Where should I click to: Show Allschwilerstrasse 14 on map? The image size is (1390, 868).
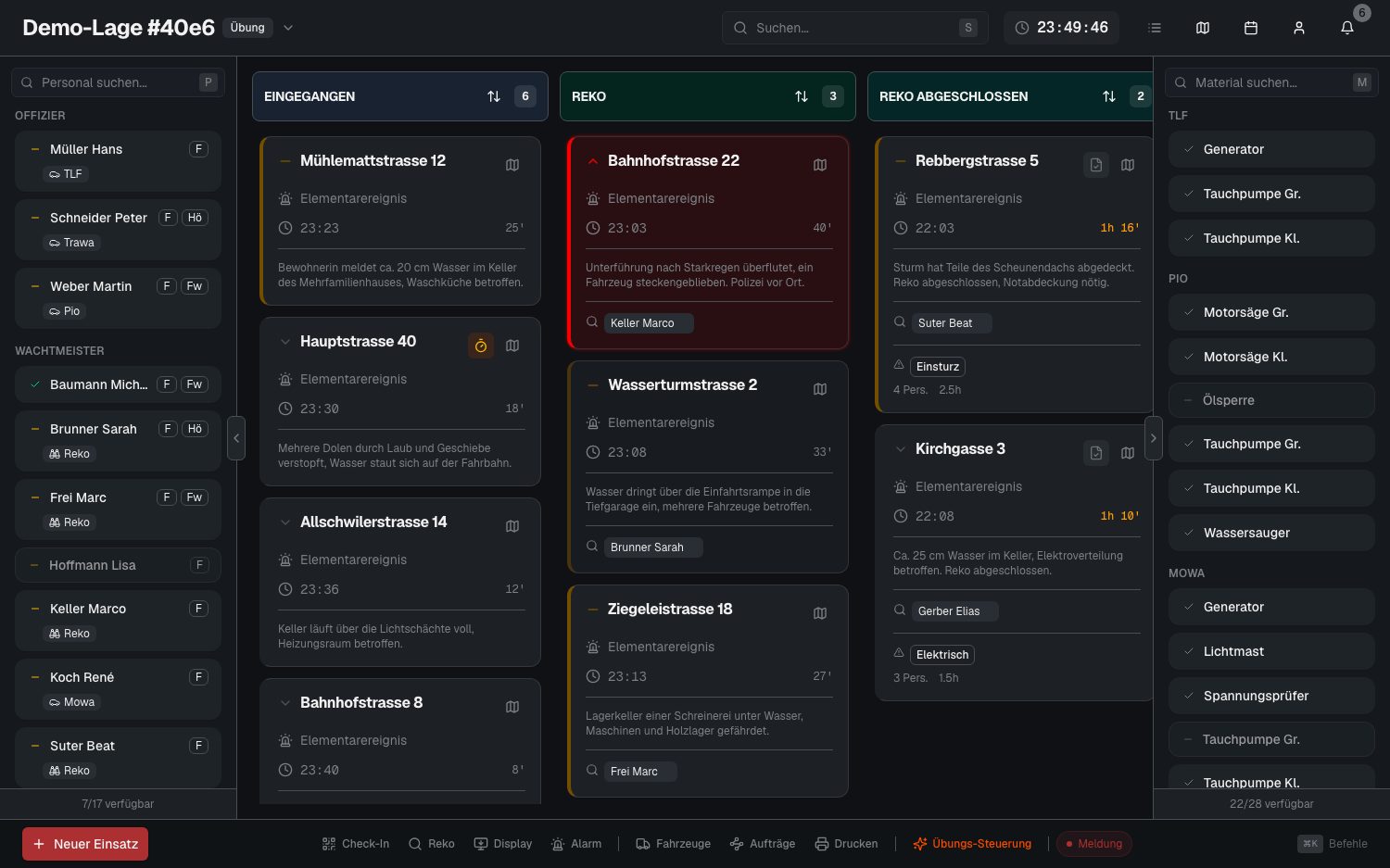(x=512, y=526)
